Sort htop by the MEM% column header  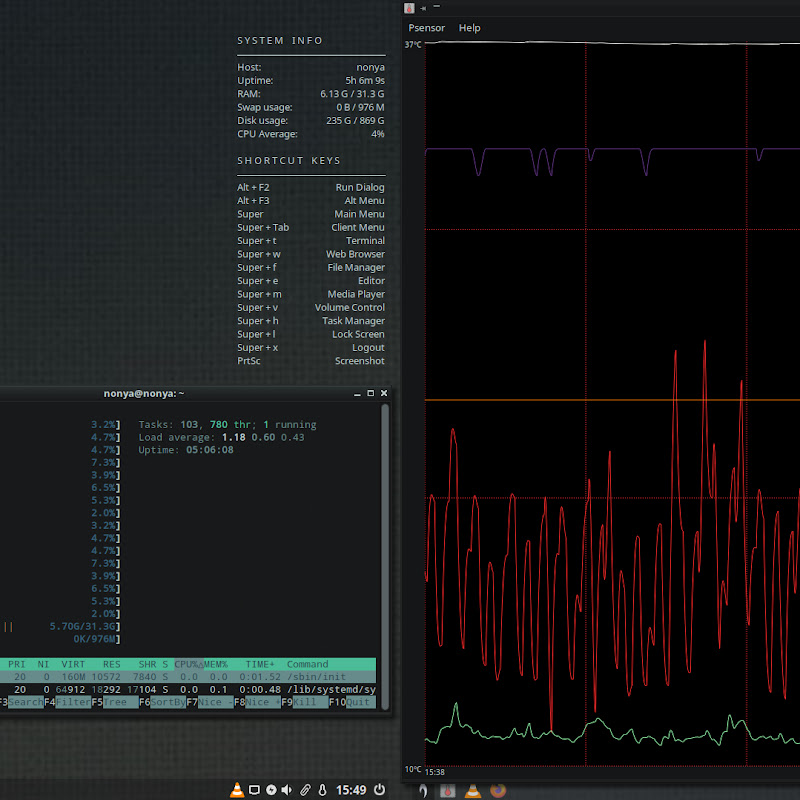216,664
